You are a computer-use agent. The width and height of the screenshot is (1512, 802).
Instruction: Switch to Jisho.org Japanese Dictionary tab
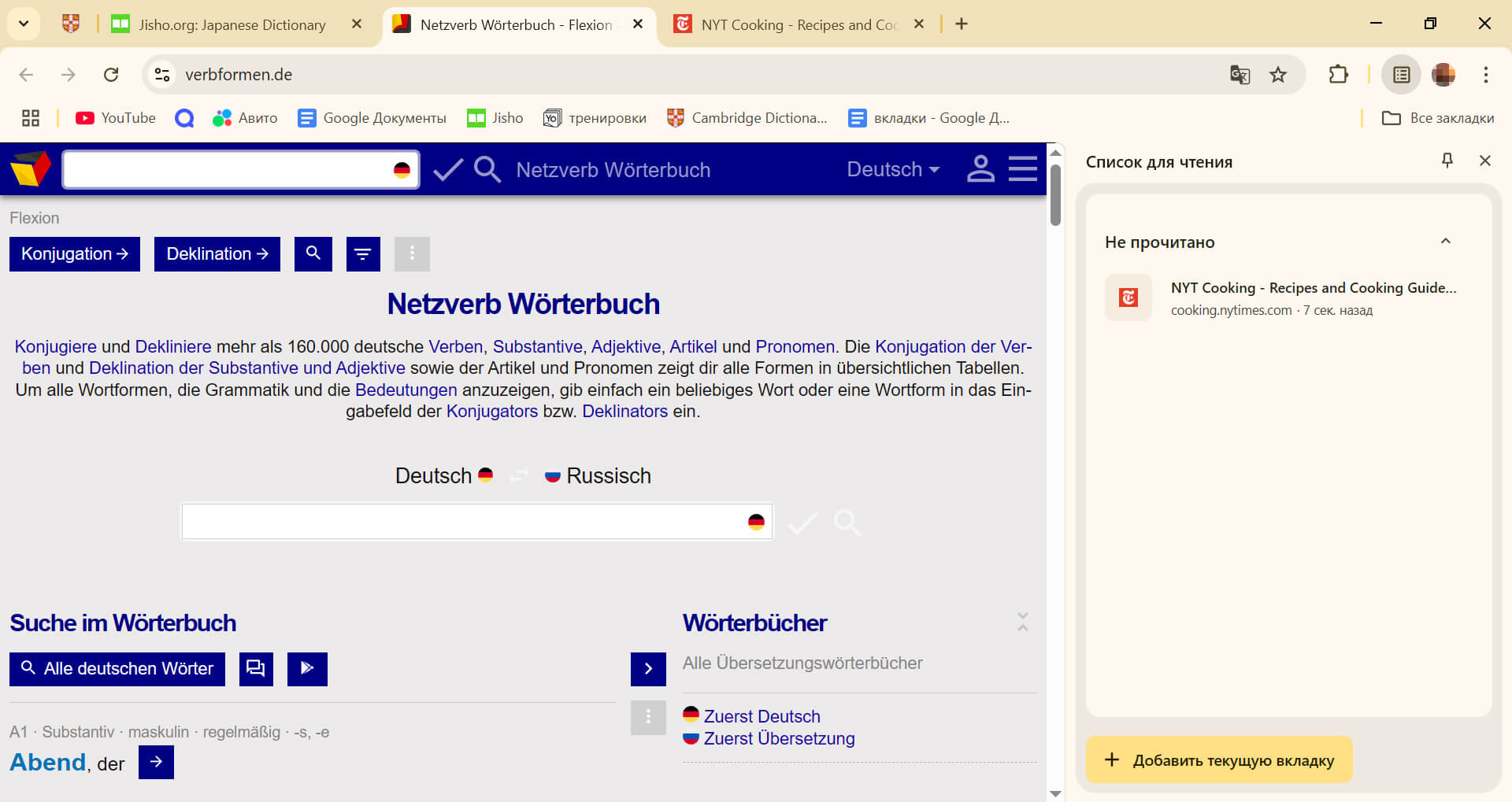click(x=232, y=24)
